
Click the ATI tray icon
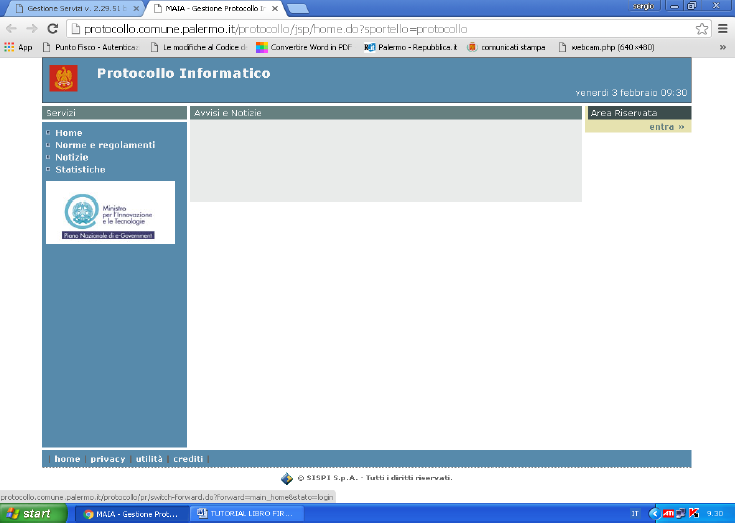(x=668, y=514)
